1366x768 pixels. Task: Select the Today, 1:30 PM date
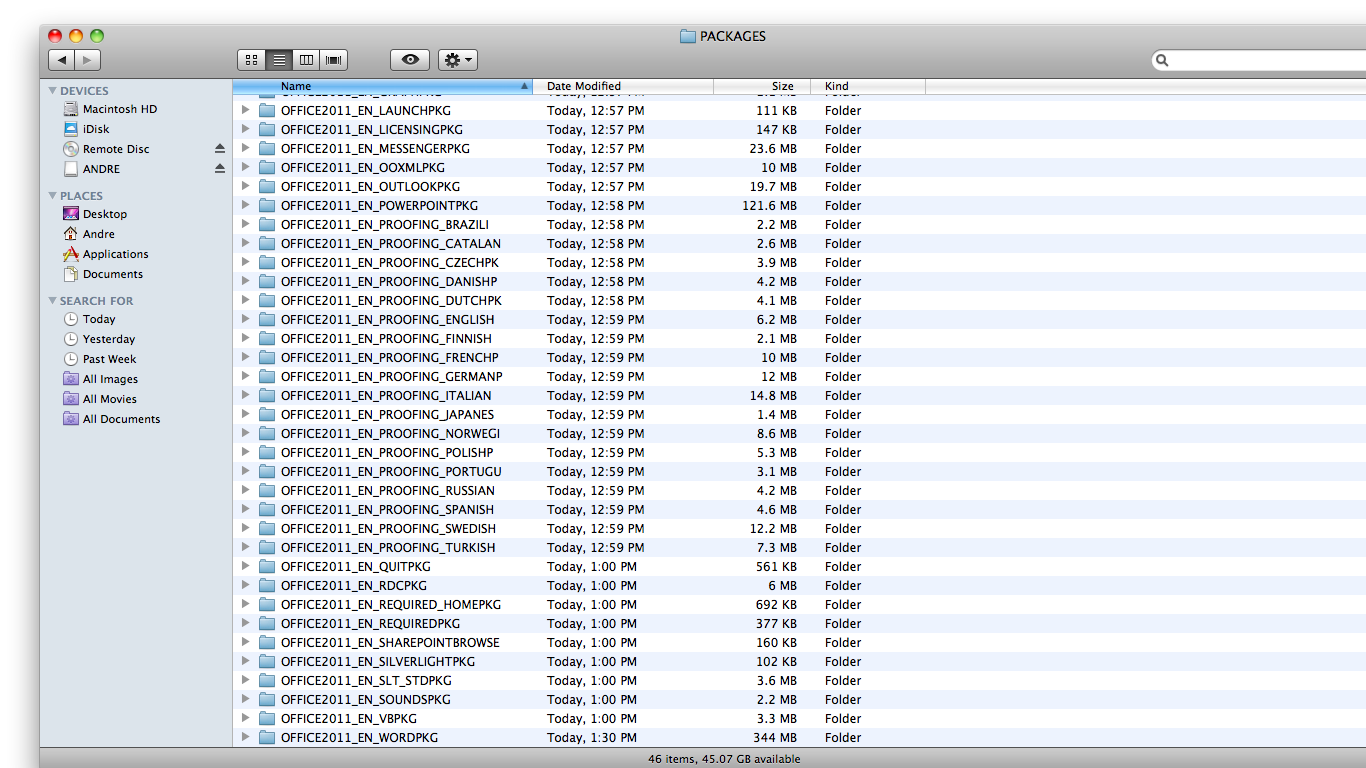(x=592, y=737)
